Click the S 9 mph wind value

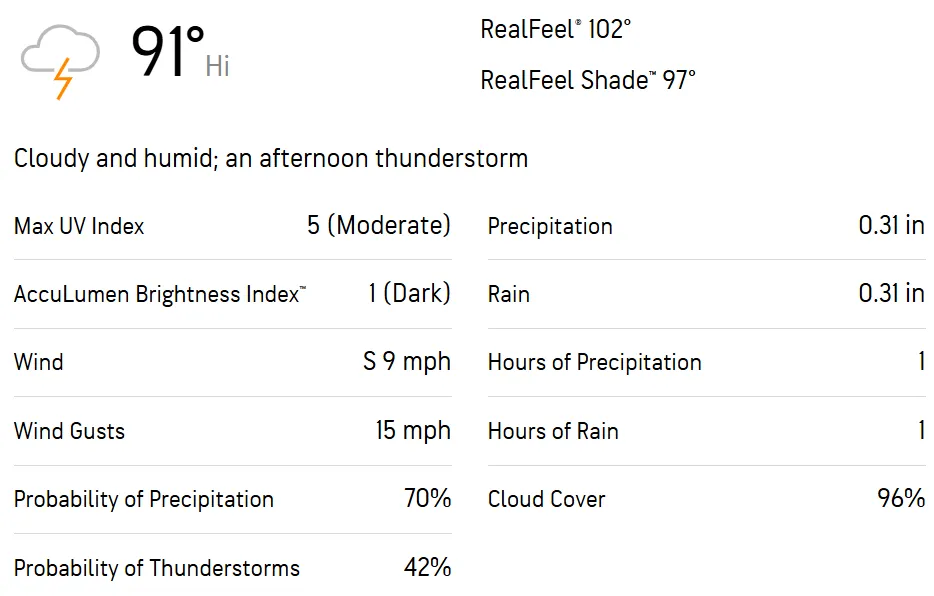pos(406,361)
